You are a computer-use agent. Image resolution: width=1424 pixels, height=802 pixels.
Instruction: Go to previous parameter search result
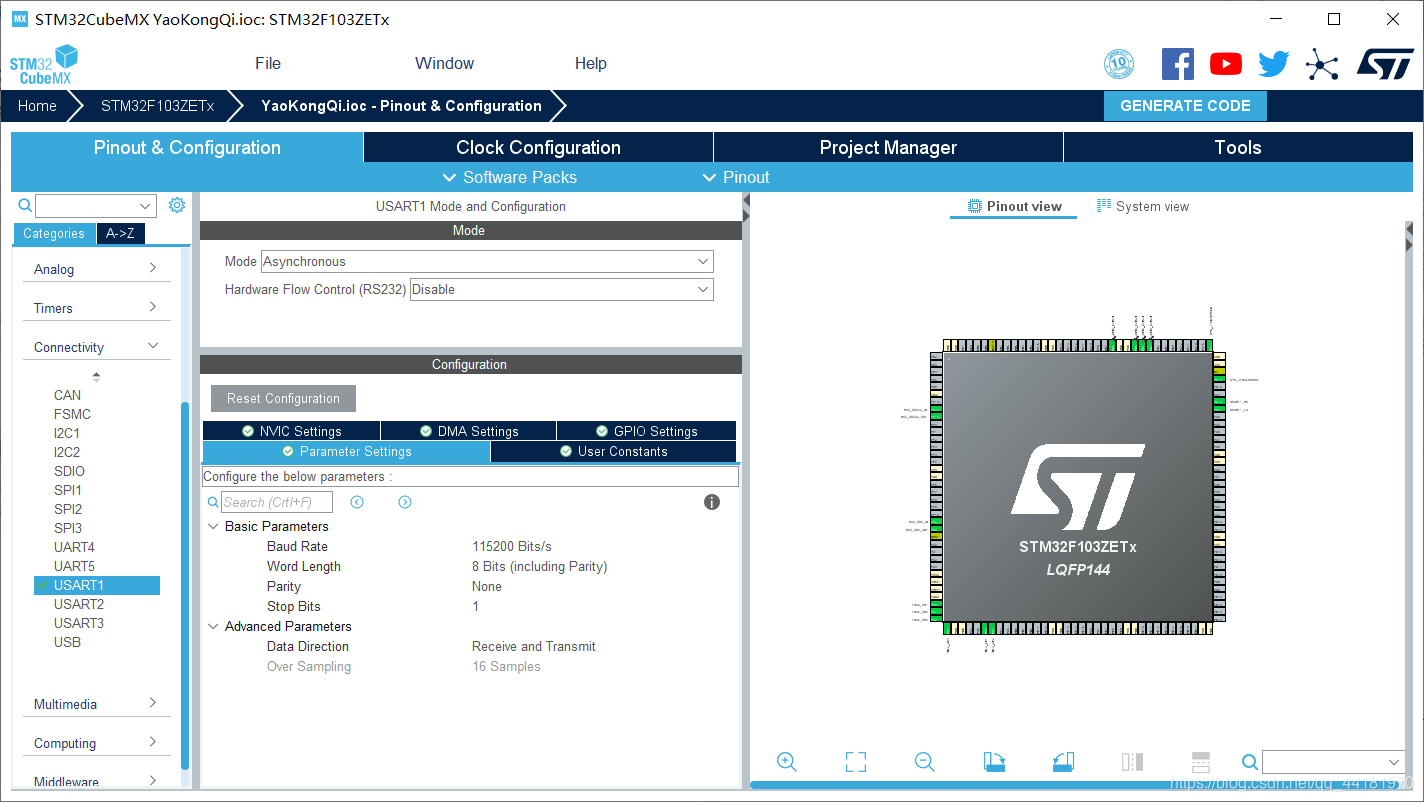tap(357, 502)
